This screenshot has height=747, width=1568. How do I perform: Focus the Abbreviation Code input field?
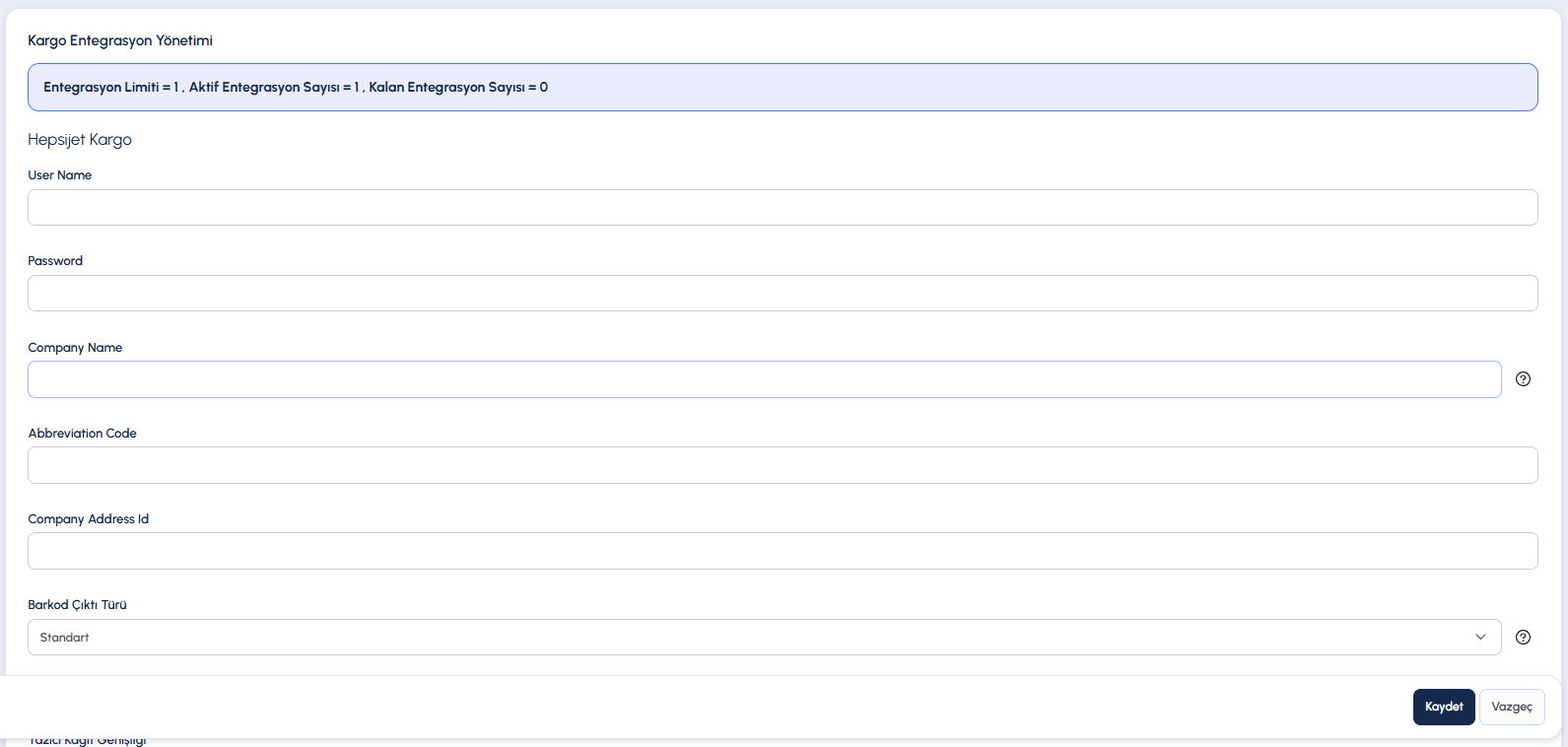pos(783,465)
